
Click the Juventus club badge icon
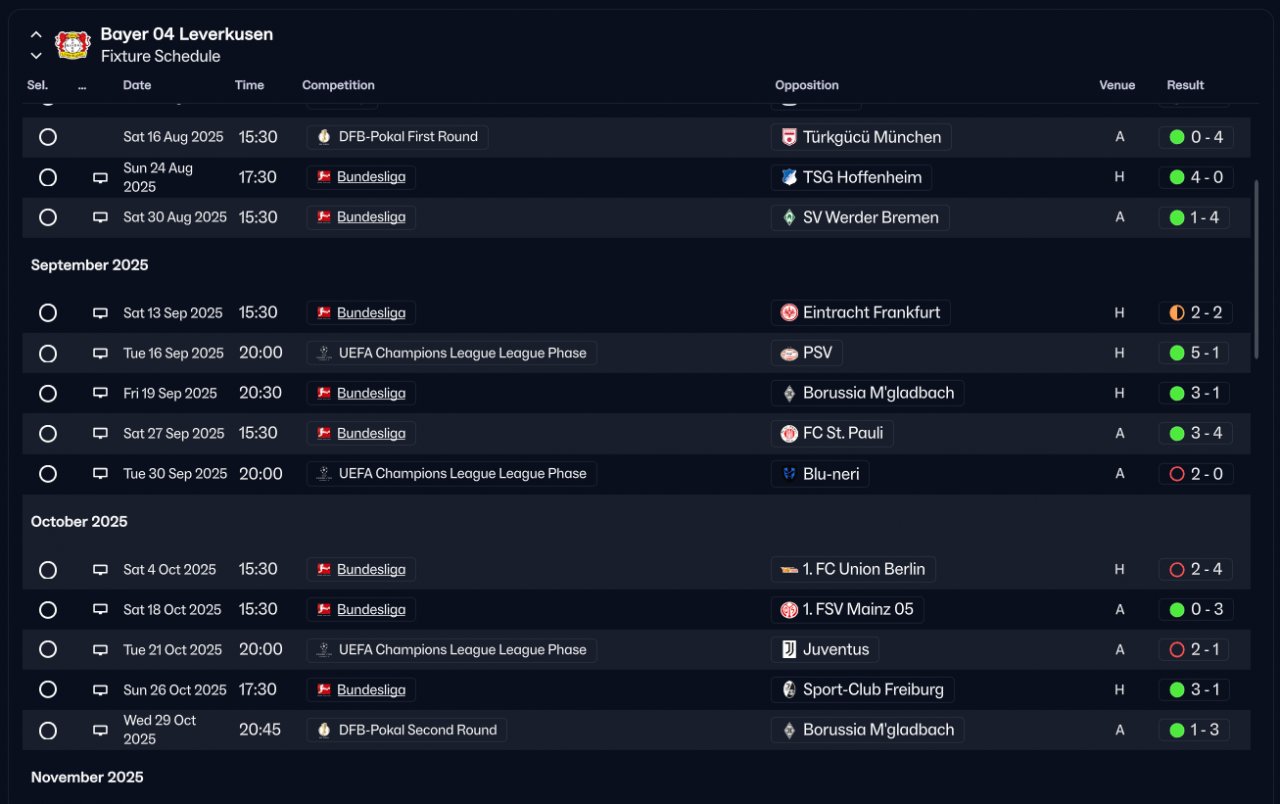[x=789, y=650]
